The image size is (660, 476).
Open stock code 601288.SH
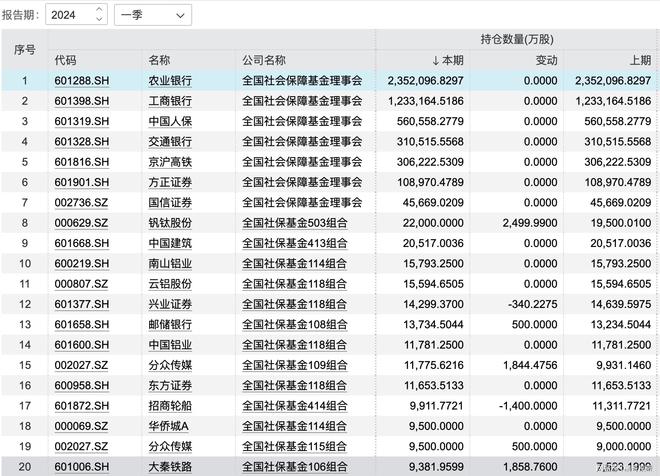point(82,81)
